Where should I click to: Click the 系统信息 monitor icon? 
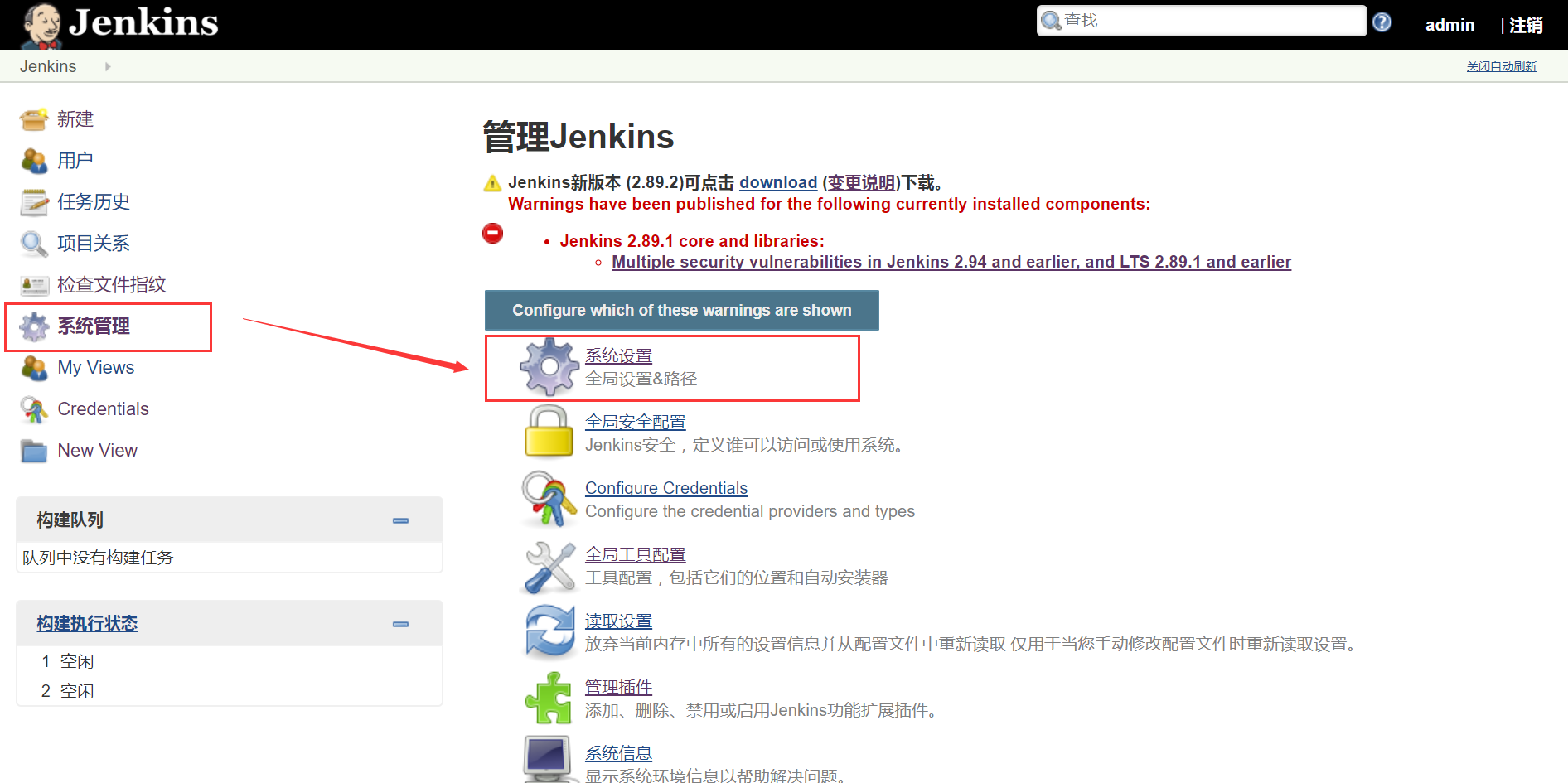click(548, 758)
